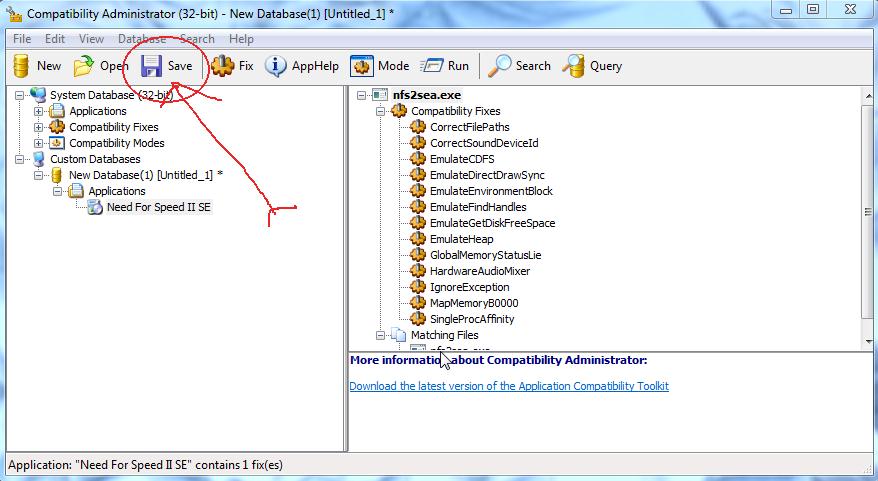
Task: Select the Need For Speed II SE entry
Action: [158, 207]
